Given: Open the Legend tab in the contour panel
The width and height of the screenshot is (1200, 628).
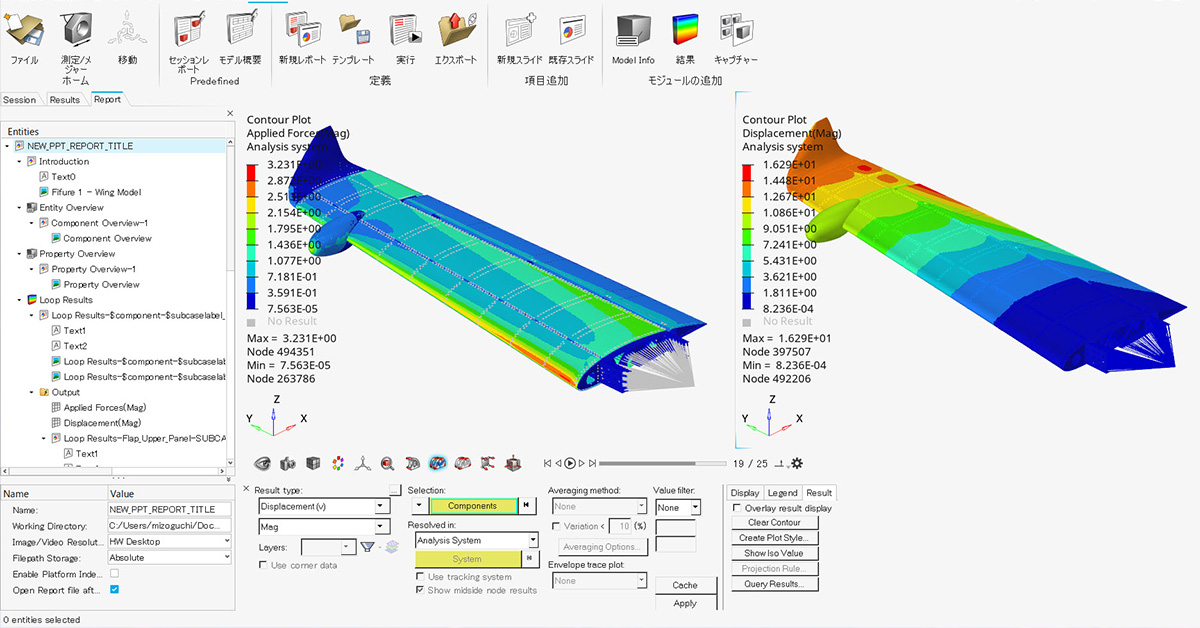Looking at the screenshot, I should [x=784, y=492].
